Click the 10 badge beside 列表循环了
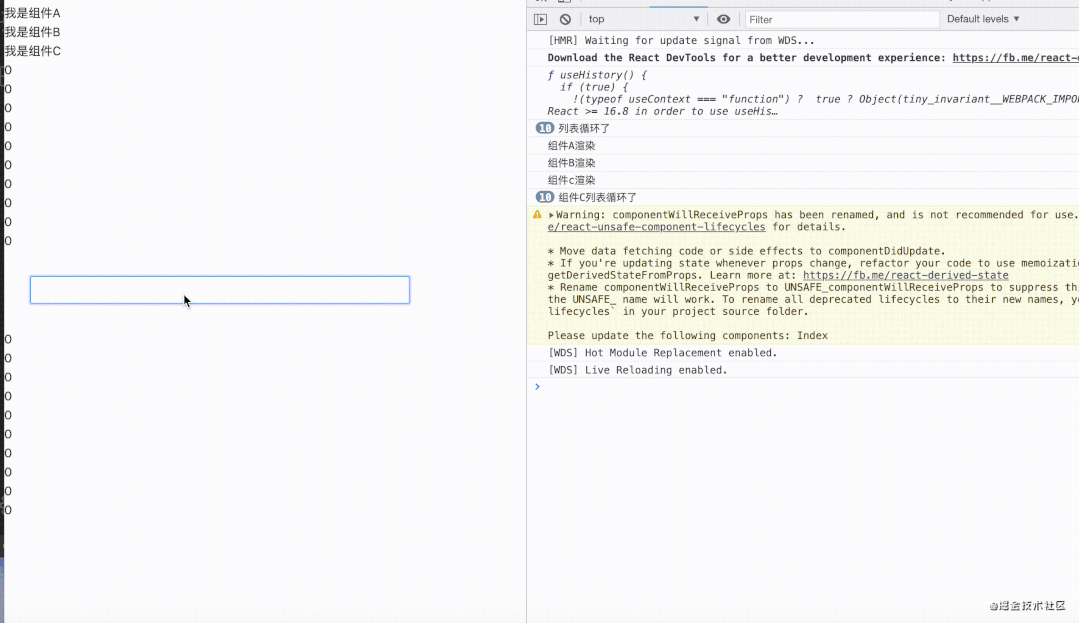The height and width of the screenshot is (623, 1079). tap(545, 128)
